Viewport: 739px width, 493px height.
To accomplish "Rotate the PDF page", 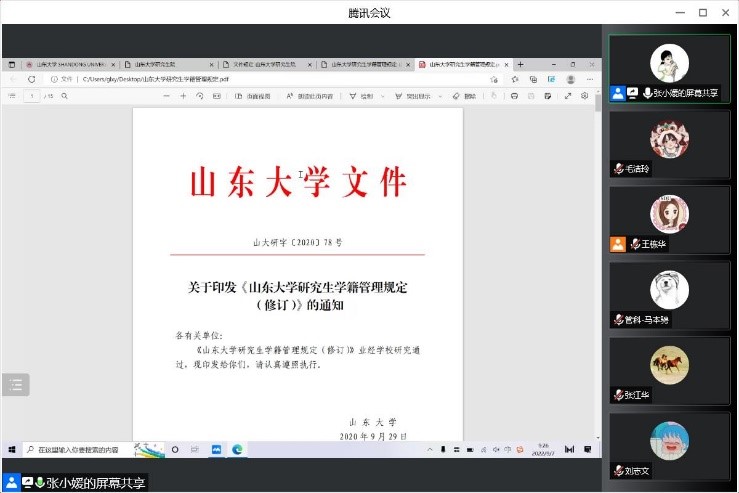I will pos(200,96).
